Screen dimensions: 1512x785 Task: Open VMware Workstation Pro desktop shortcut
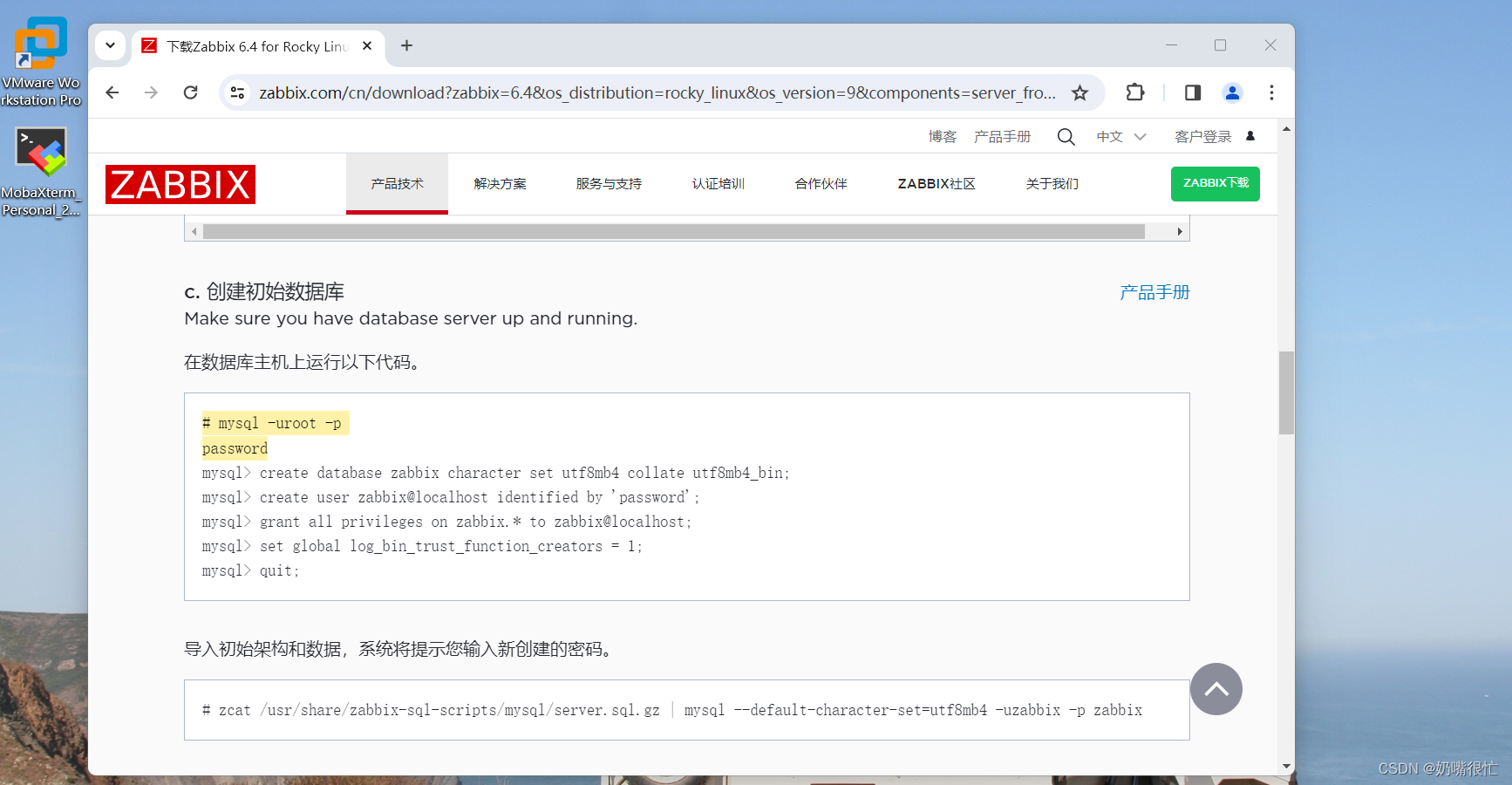click(41, 61)
